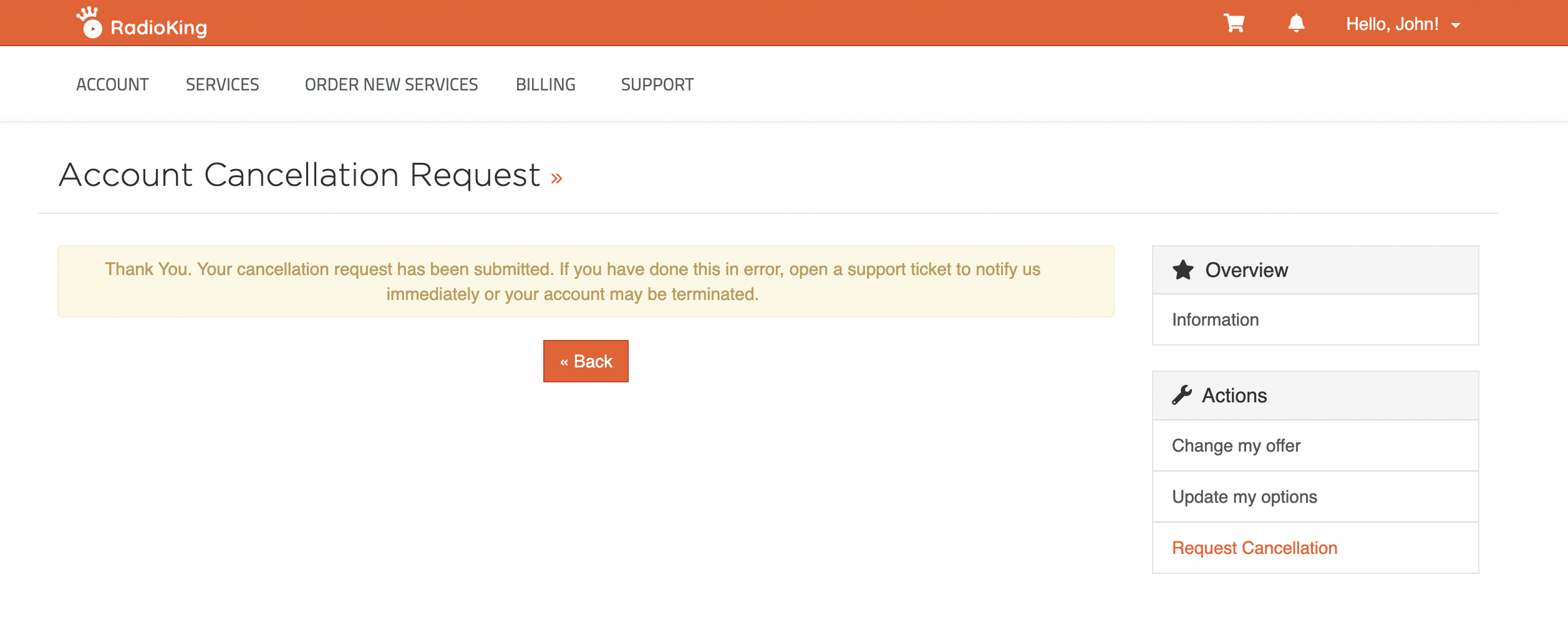
Task: Open the ACCOUNT menu
Action: (112, 84)
